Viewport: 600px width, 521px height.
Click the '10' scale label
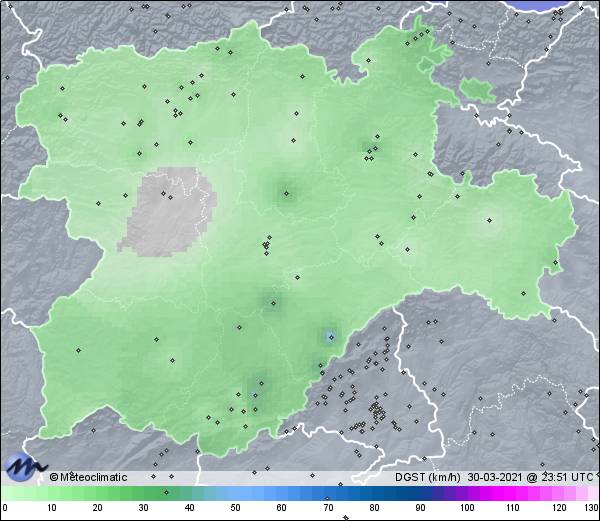(x=52, y=508)
